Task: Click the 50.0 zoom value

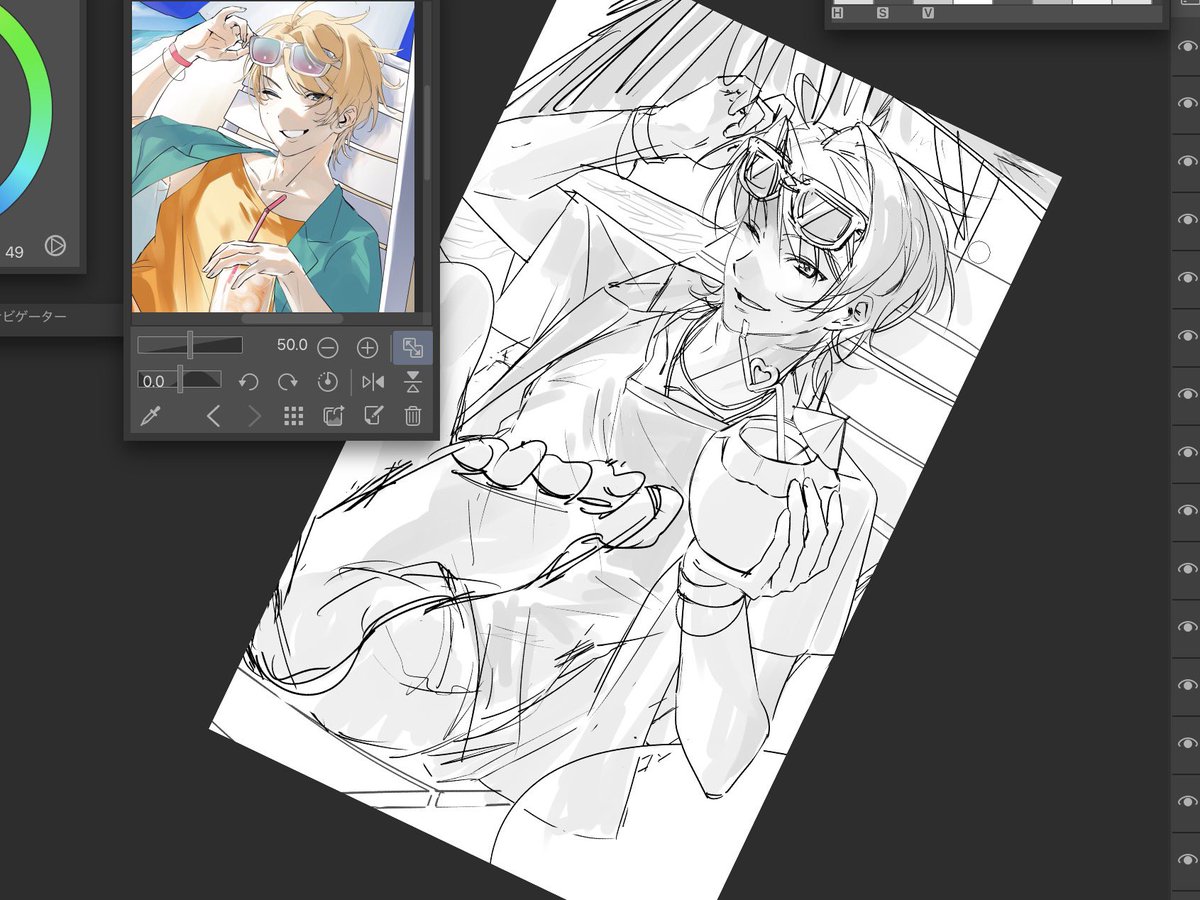Action: point(292,345)
